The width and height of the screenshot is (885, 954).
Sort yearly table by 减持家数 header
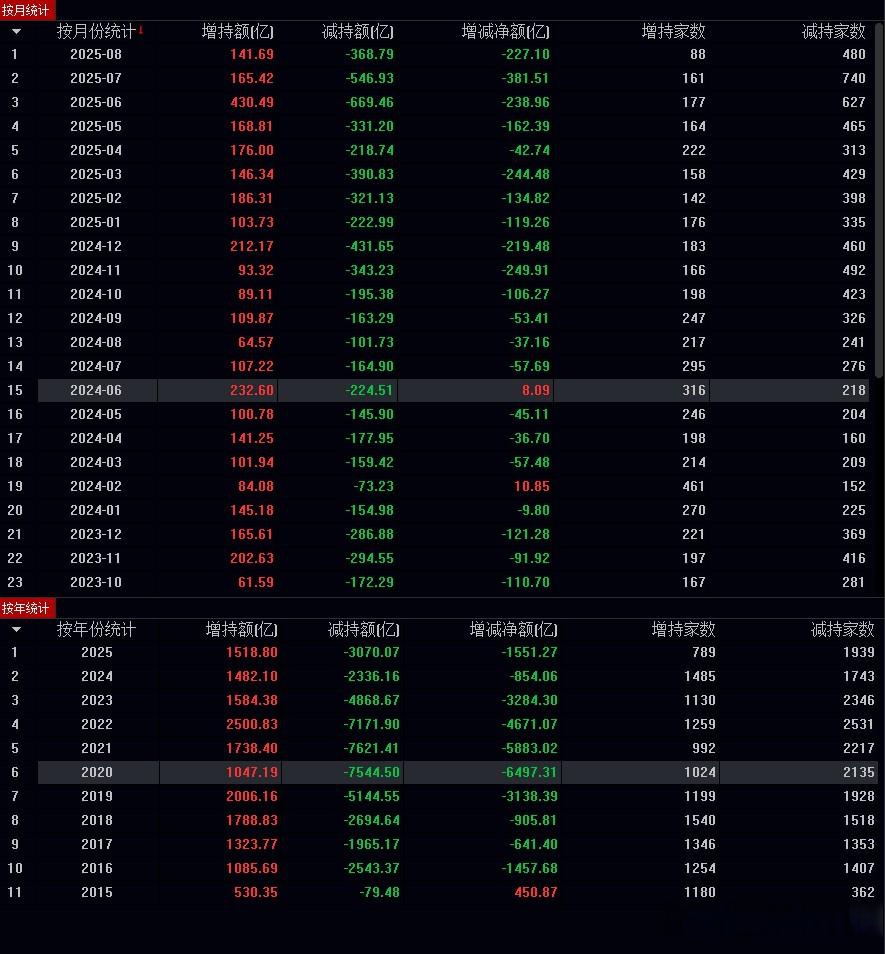(842, 630)
